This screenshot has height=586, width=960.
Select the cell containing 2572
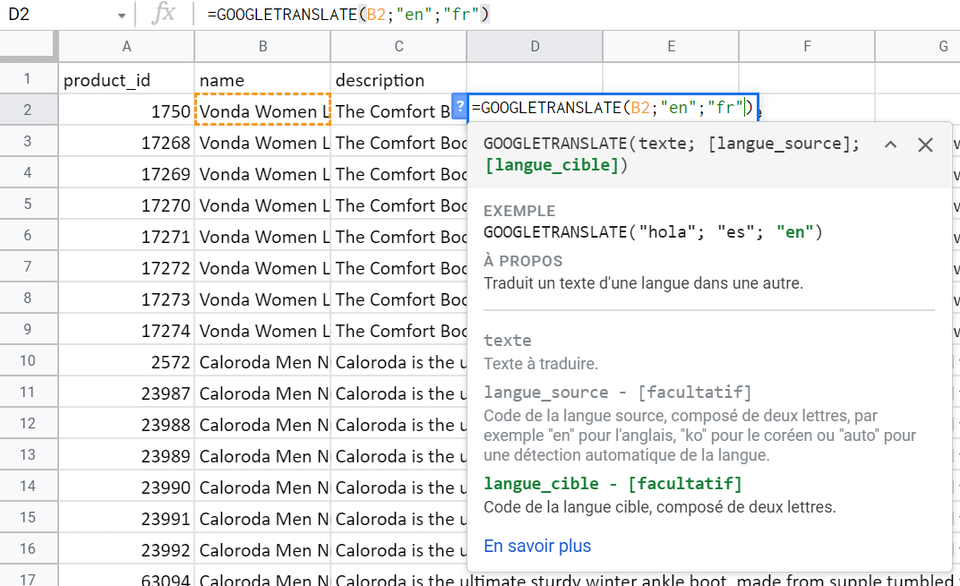point(126,361)
